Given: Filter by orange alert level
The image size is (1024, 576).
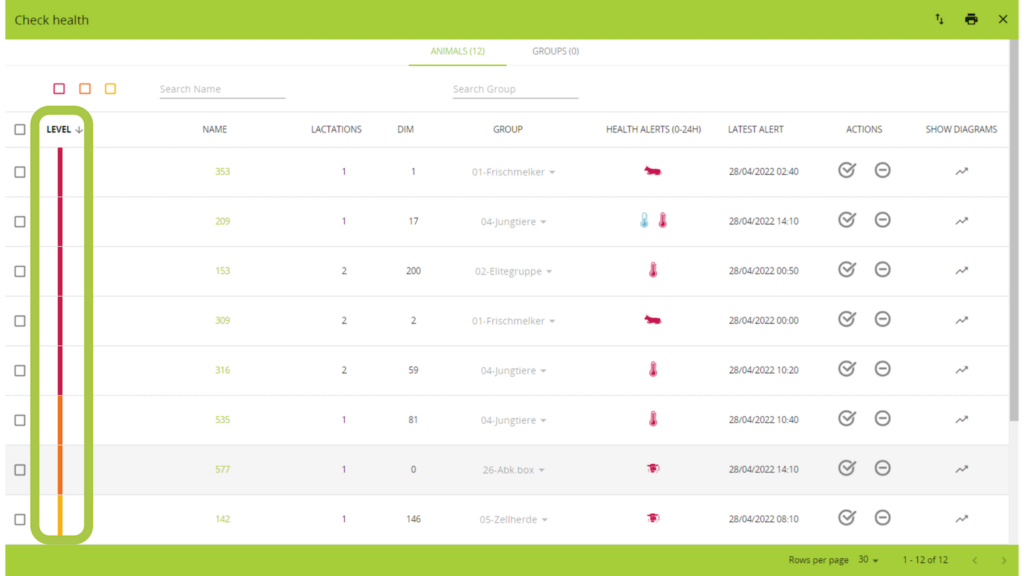Looking at the screenshot, I should point(84,88).
